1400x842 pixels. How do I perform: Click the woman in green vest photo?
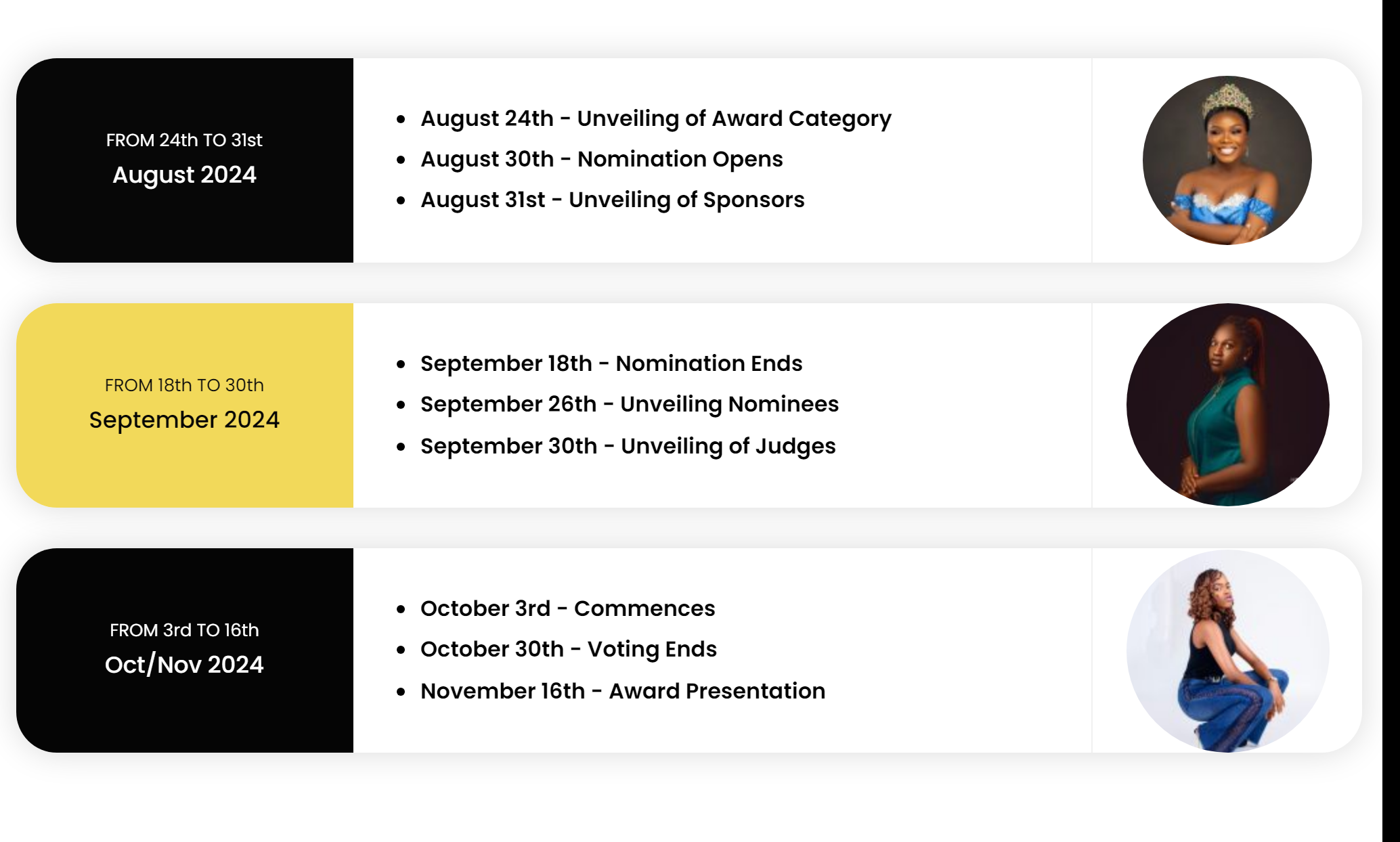click(1227, 405)
